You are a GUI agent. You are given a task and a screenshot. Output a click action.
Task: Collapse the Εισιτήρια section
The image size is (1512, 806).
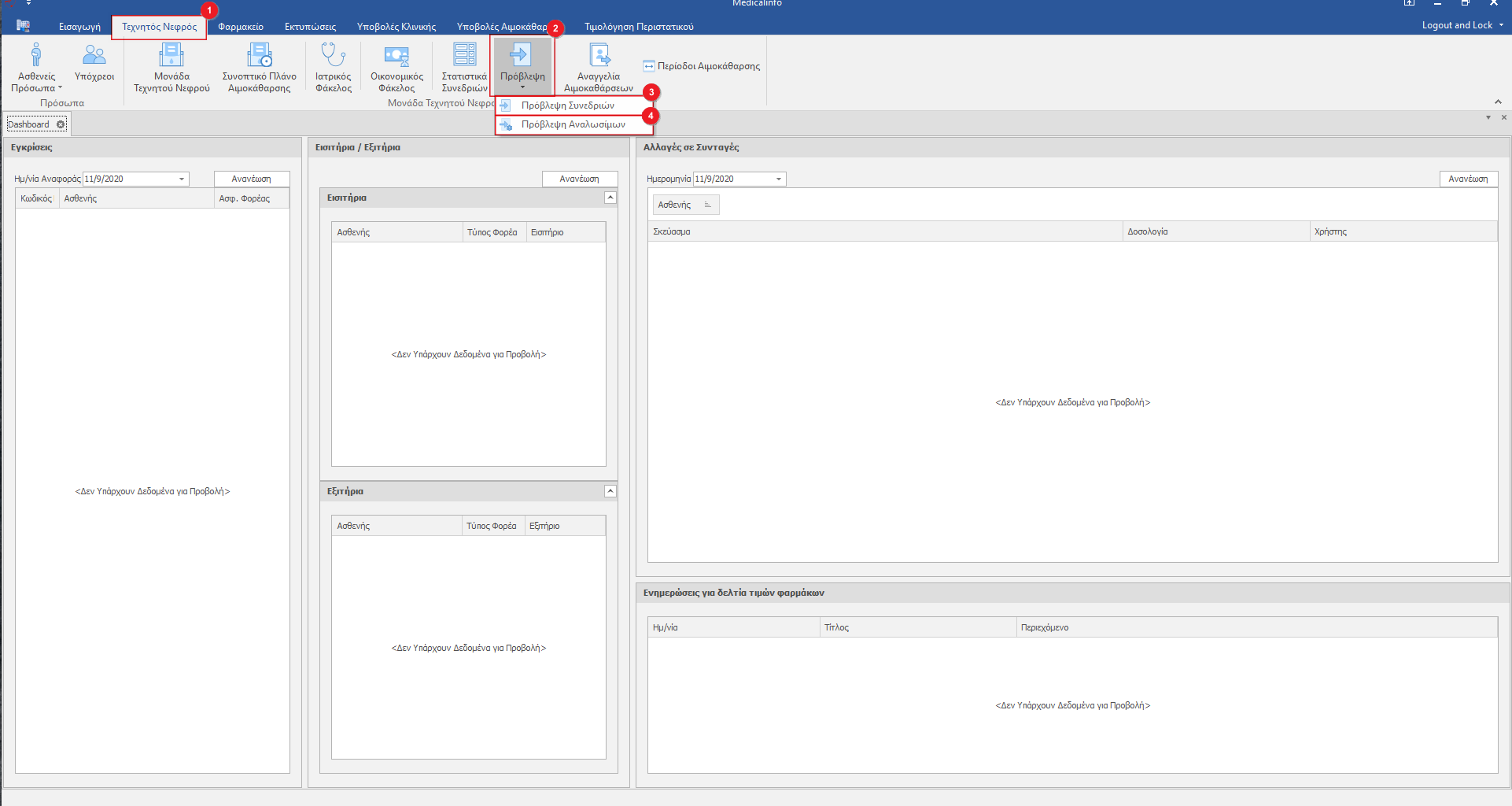[610, 198]
